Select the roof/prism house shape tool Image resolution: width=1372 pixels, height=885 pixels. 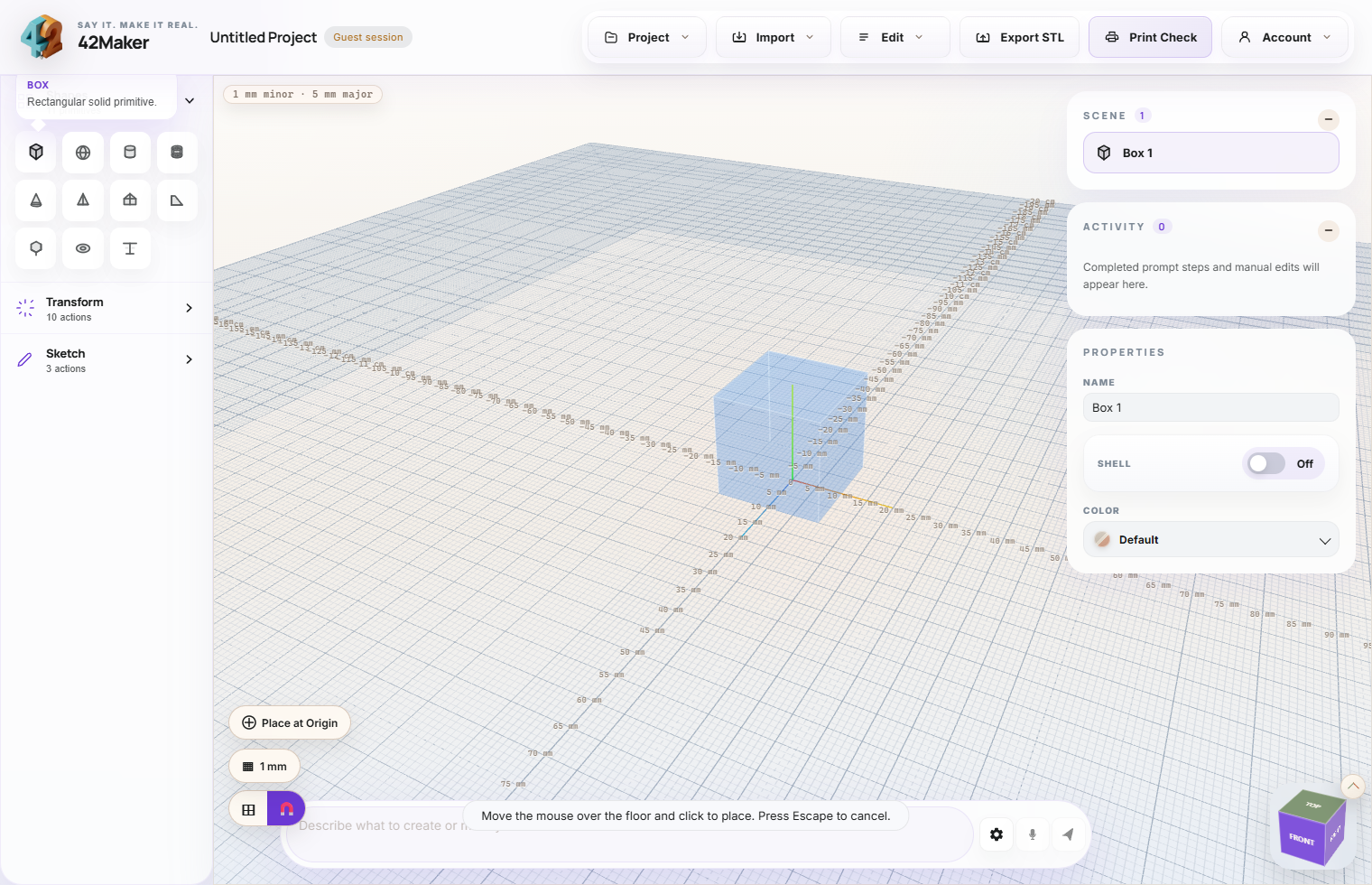point(130,200)
